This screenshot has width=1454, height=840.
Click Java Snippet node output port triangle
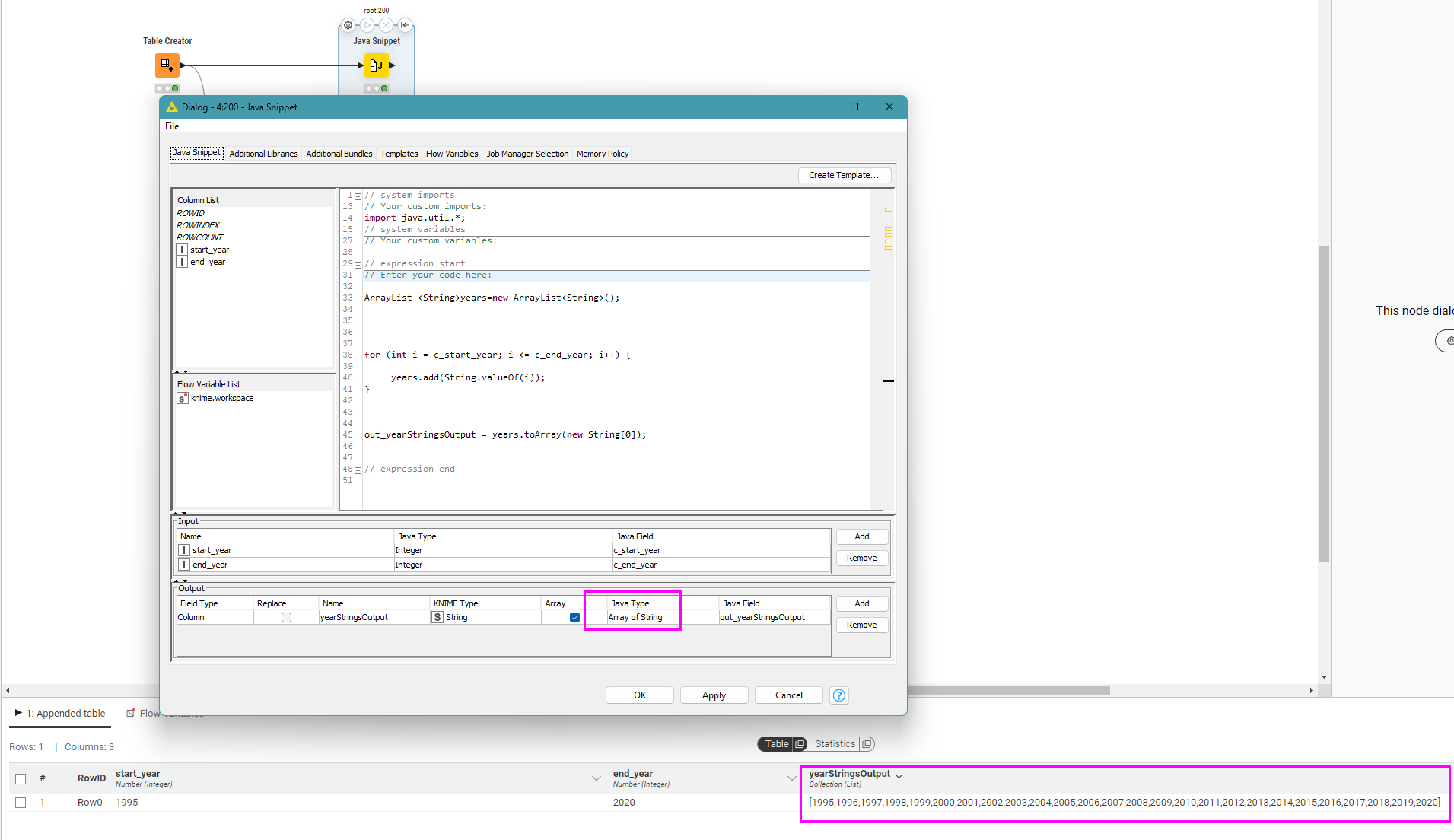point(393,65)
